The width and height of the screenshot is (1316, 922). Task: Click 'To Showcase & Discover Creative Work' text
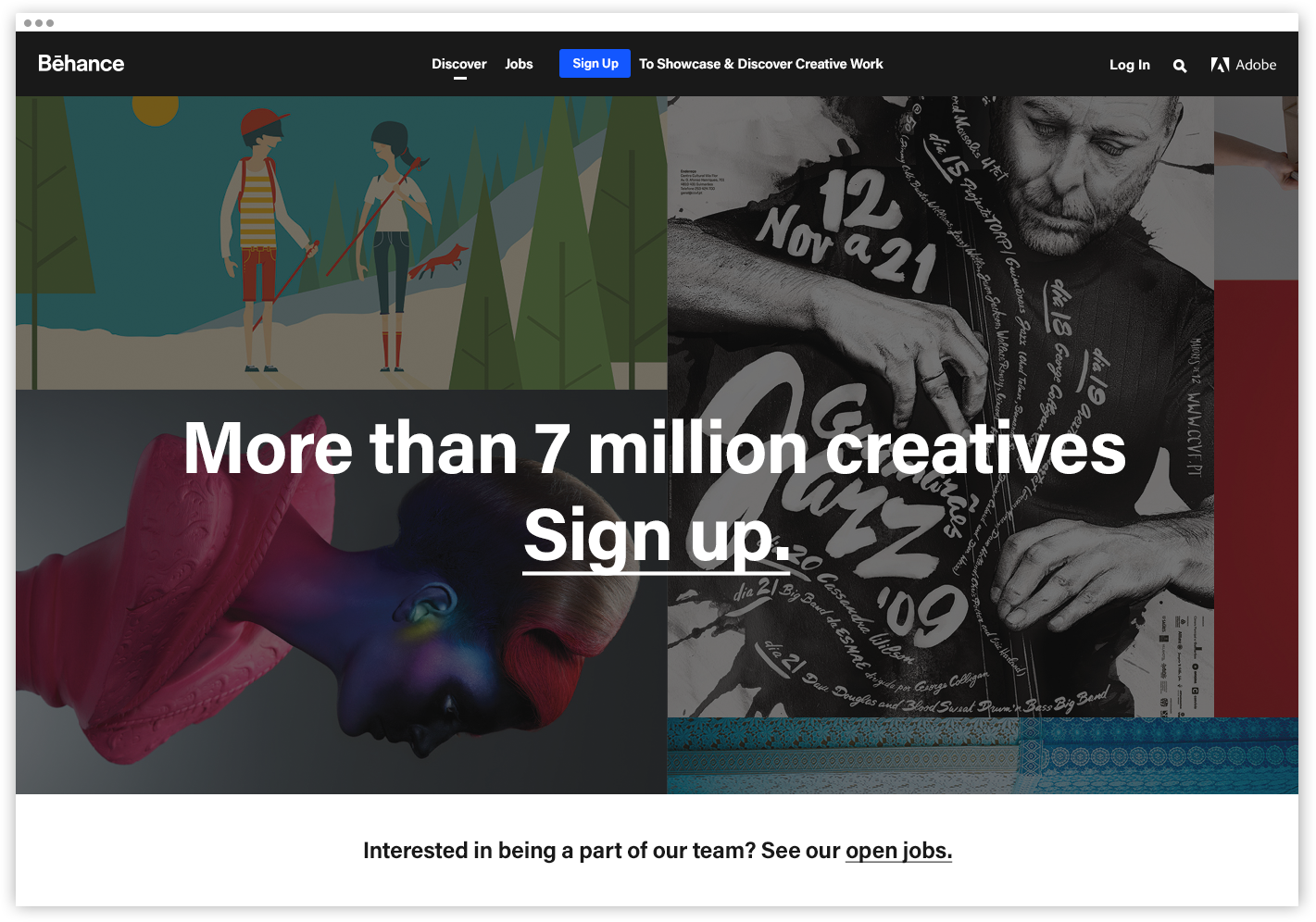(760, 64)
